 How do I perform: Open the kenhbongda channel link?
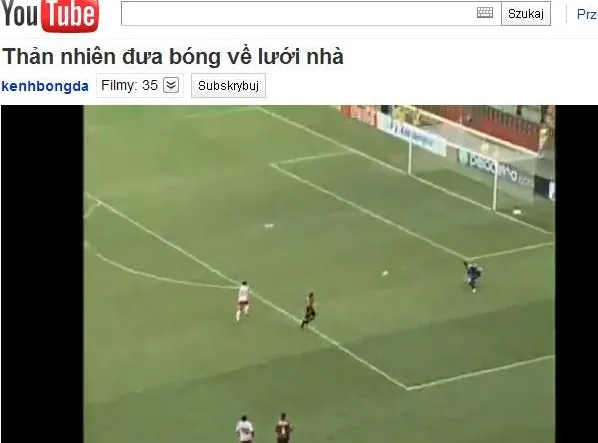tap(45, 86)
